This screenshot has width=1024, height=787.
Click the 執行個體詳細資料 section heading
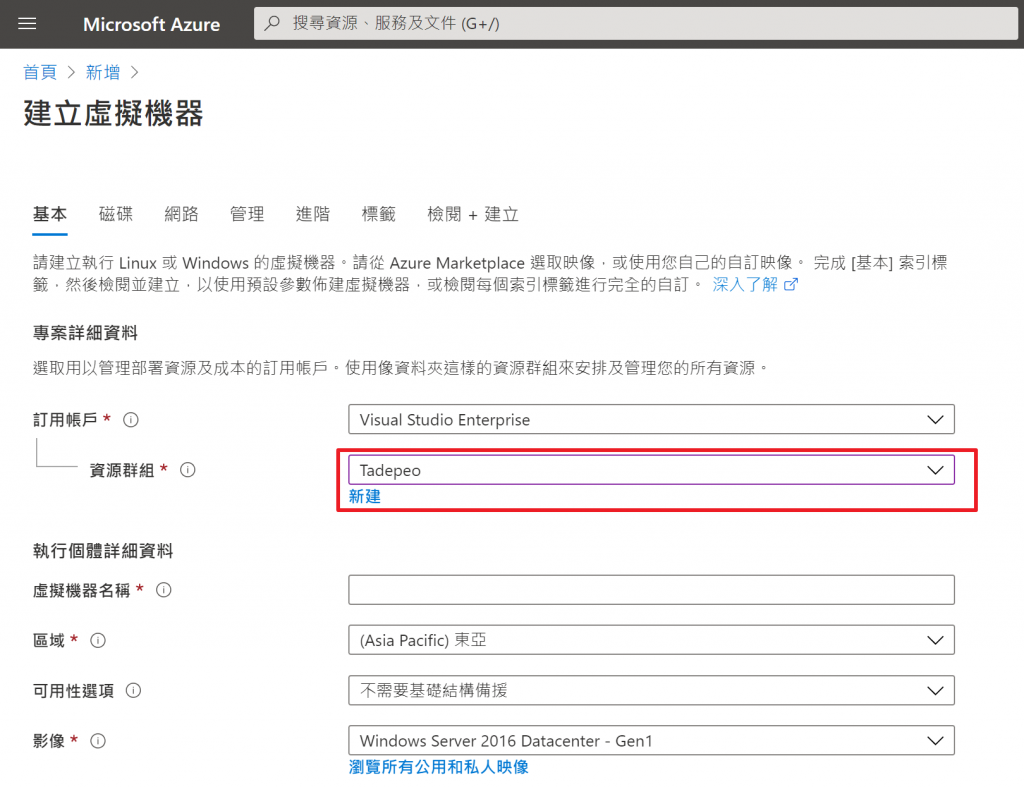(x=103, y=551)
